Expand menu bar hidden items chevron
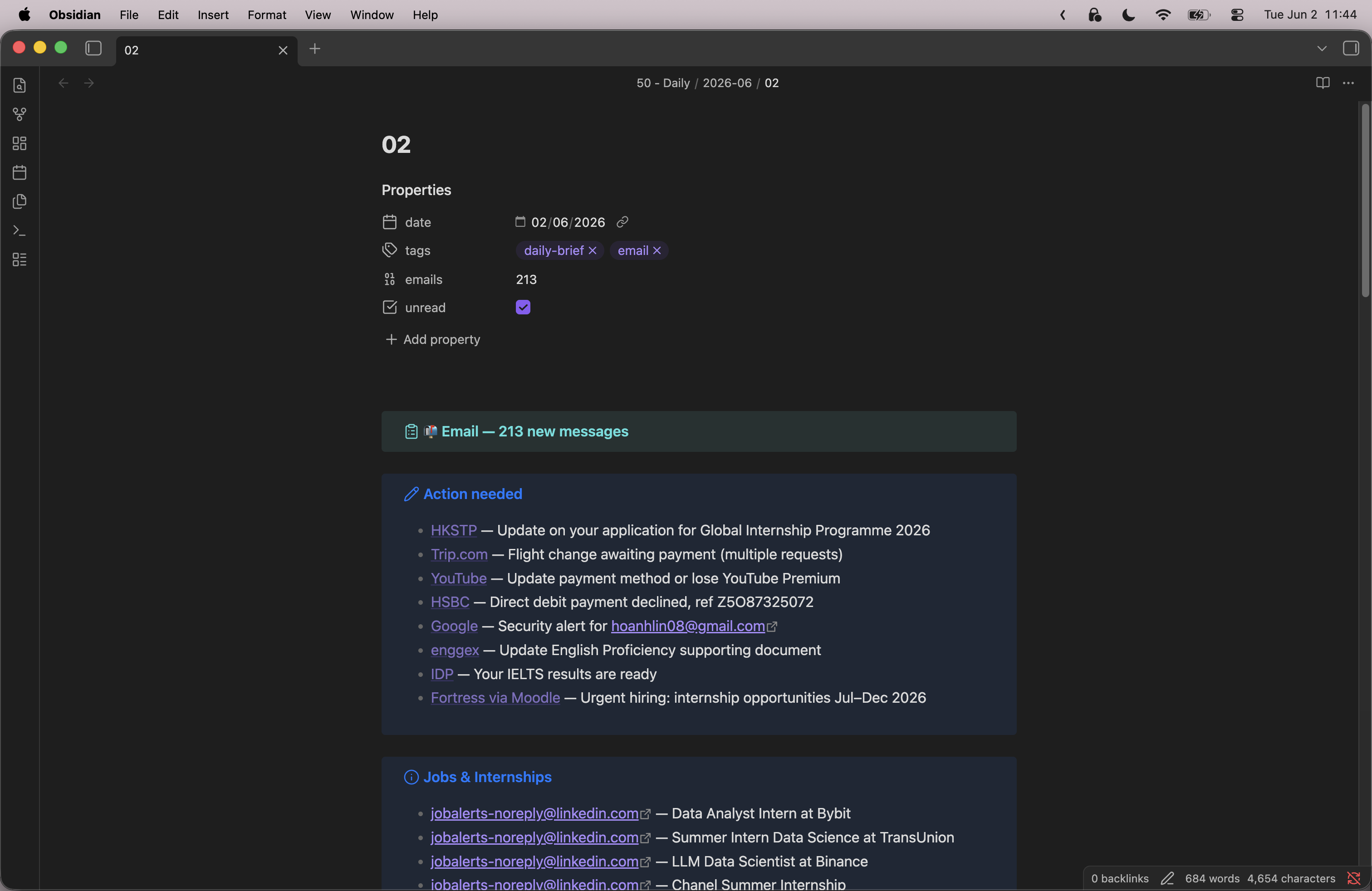This screenshot has width=1372, height=891. (1063, 15)
